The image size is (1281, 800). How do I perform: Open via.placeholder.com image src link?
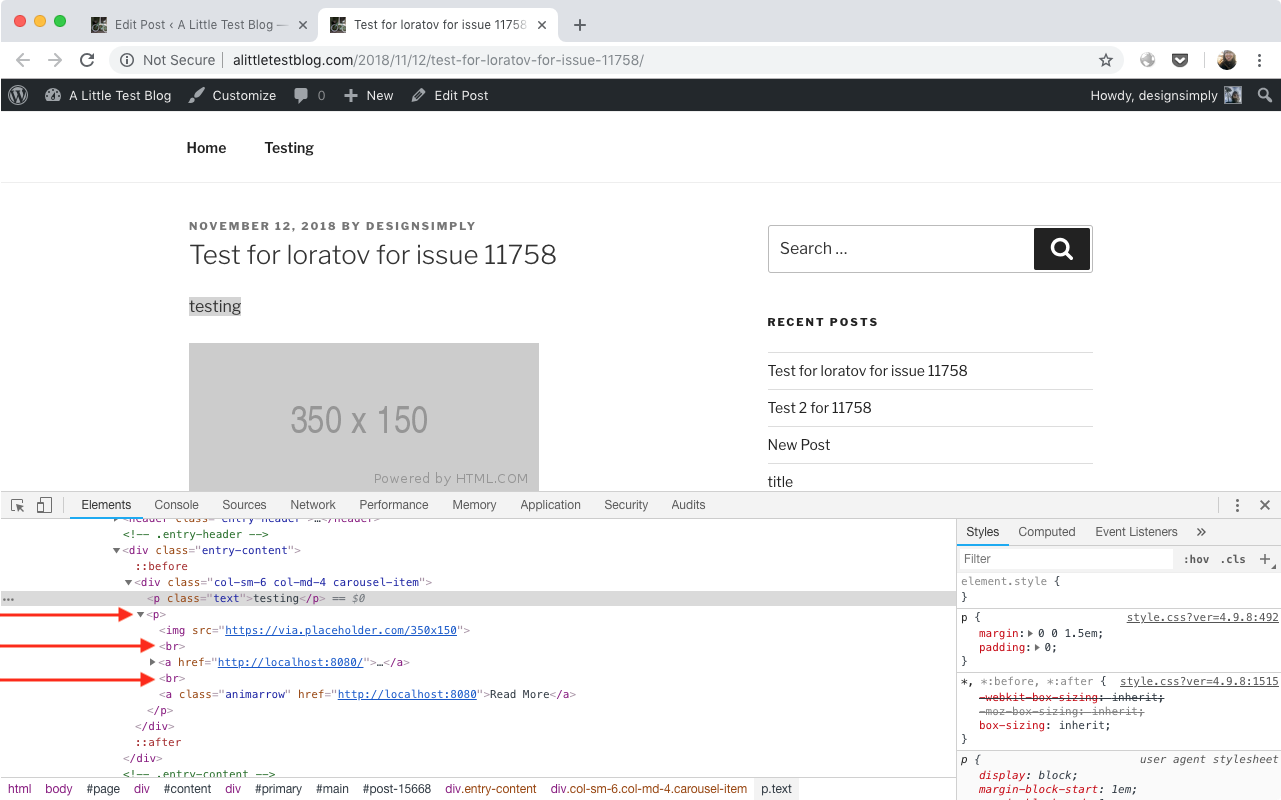tap(341, 630)
